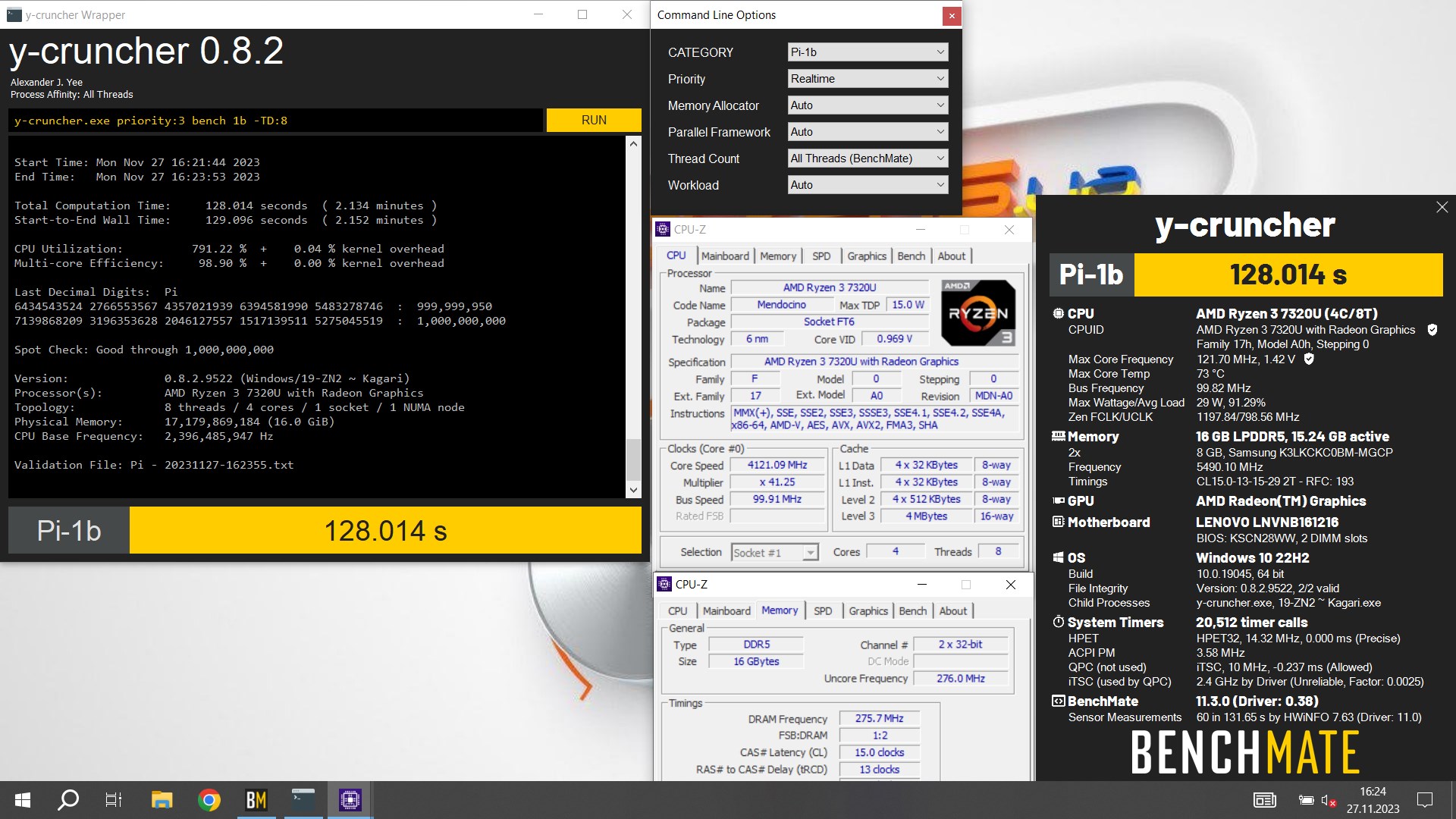The image size is (1456, 819).
Task: Open Priority dropdown set to Realtime
Action: [x=868, y=79]
